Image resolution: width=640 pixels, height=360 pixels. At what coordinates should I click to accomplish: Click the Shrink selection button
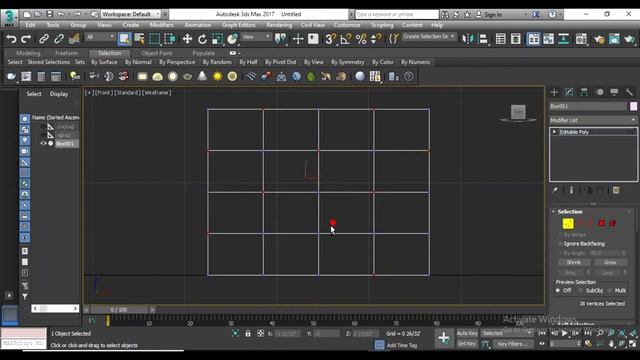pyautogui.click(x=574, y=262)
